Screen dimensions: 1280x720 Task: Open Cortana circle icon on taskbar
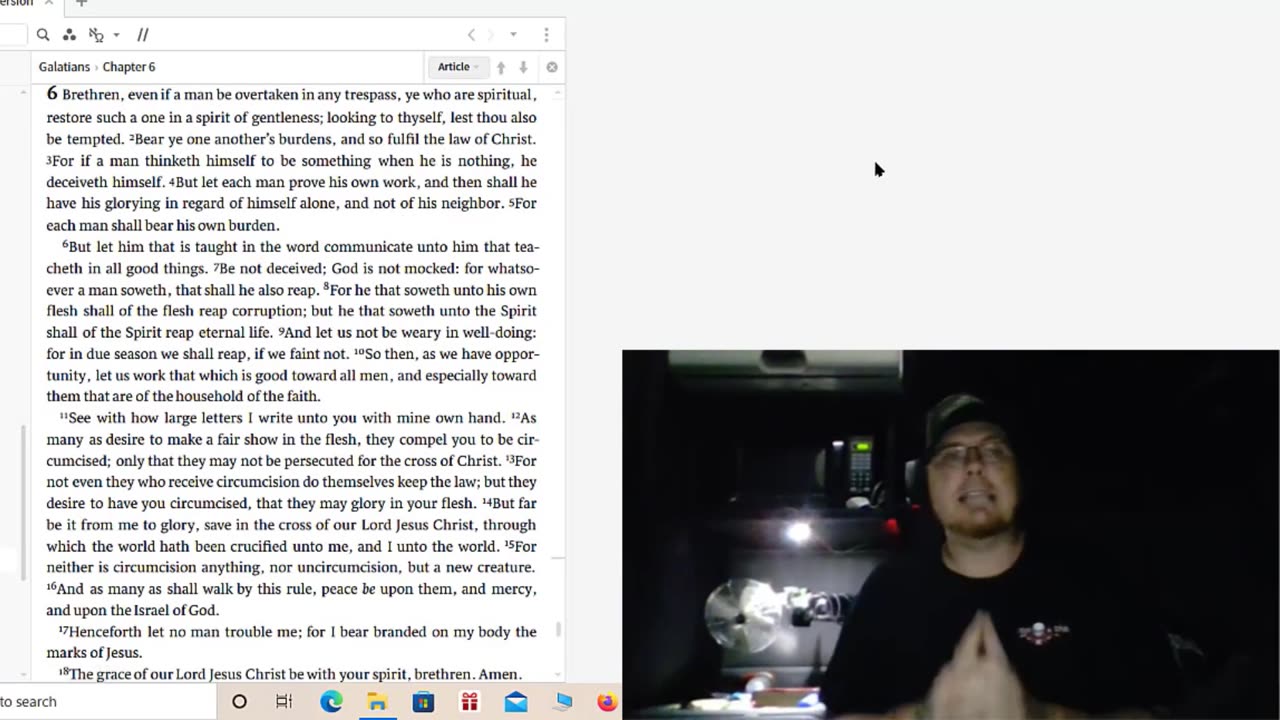239,702
